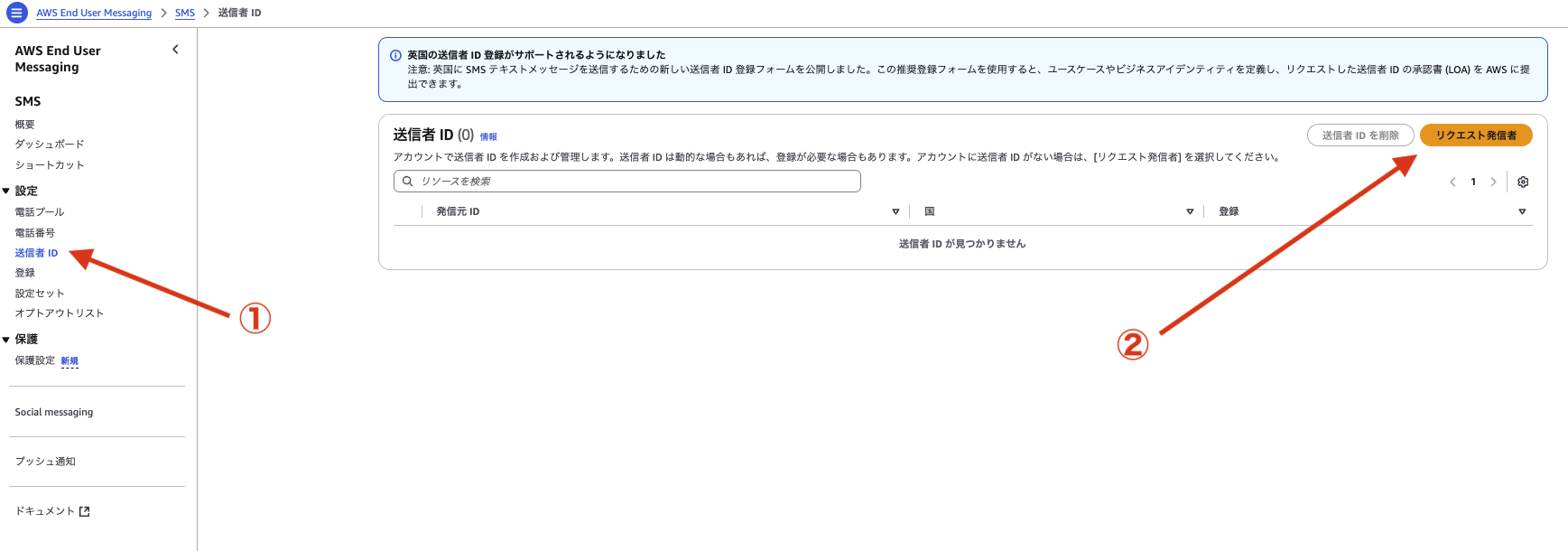Select 送信者 ID in the sidebar
This screenshot has height=551, width=1568.
(36, 253)
